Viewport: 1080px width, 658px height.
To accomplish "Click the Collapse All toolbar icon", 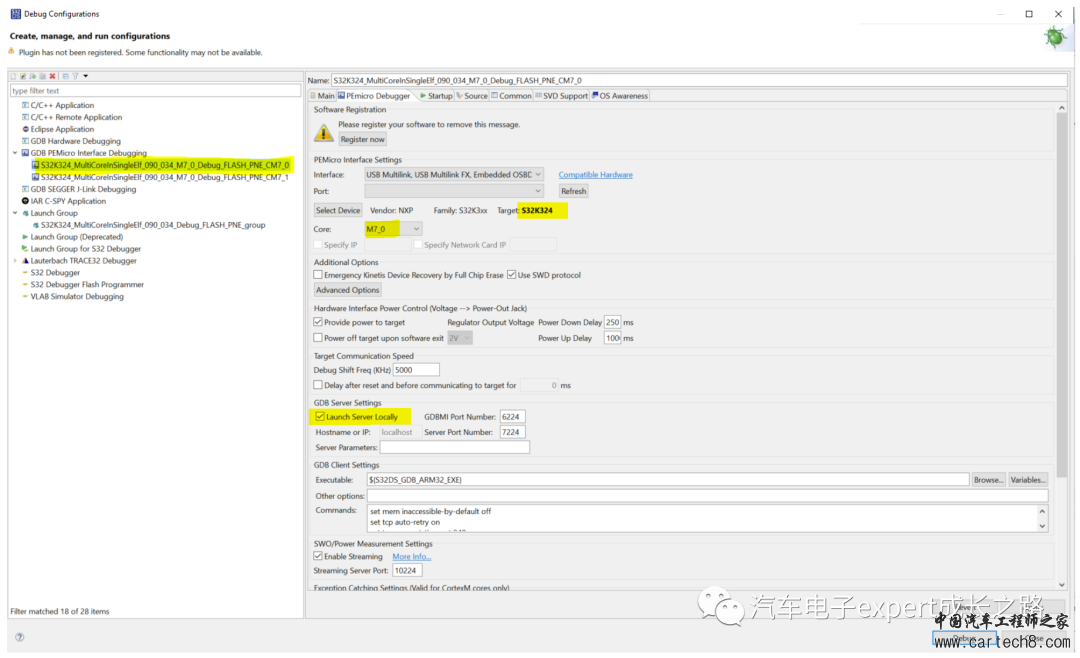I will 65,76.
